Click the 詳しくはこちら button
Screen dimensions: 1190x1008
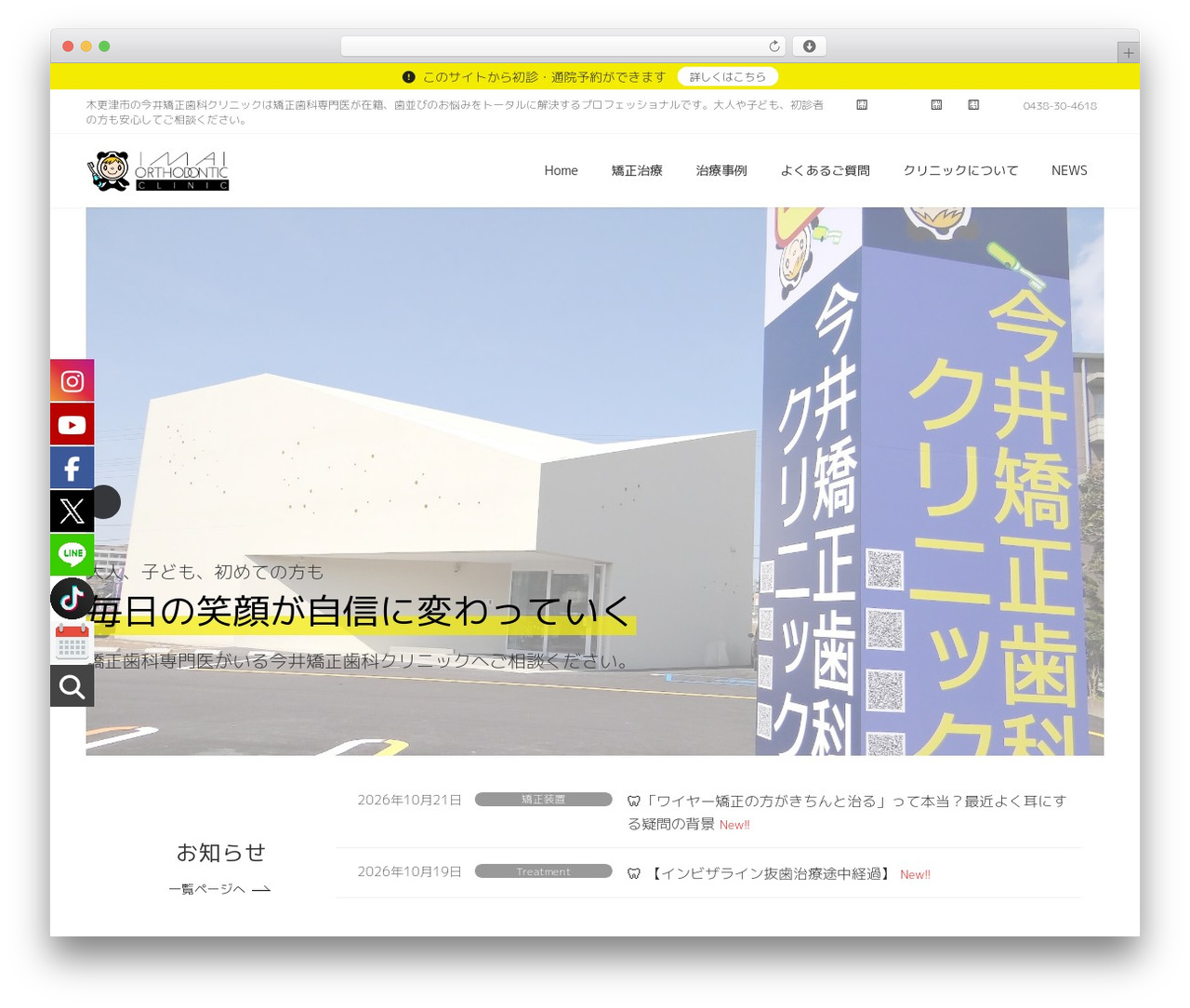(728, 77)
